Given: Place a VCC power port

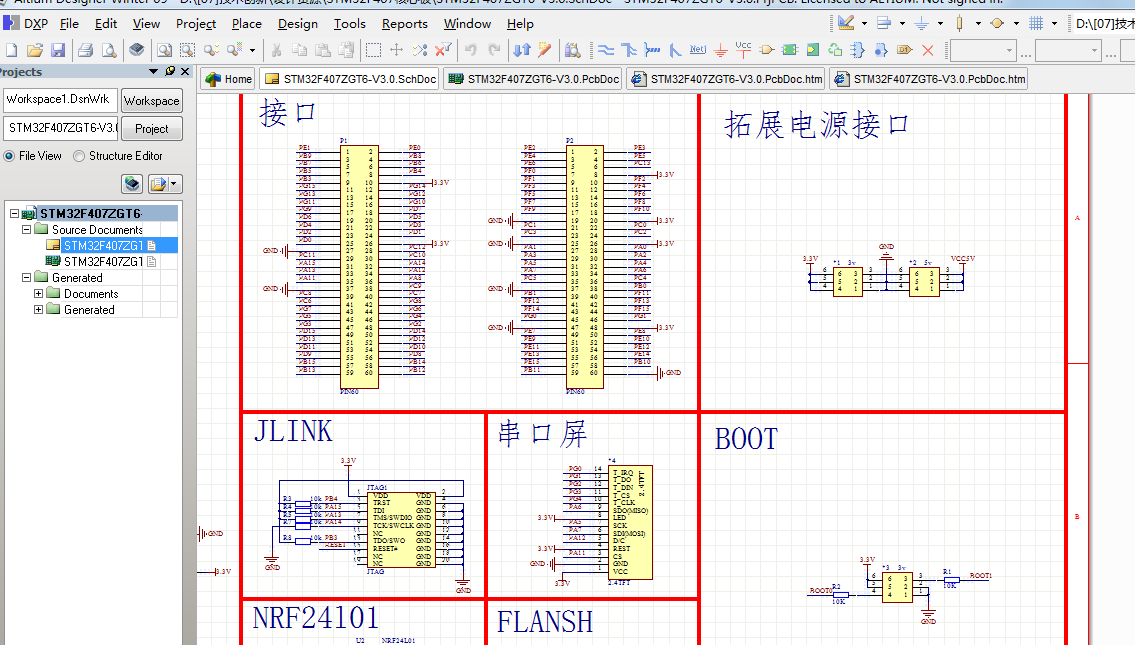Looking at the screenshot, I should (x=743, y=49).
